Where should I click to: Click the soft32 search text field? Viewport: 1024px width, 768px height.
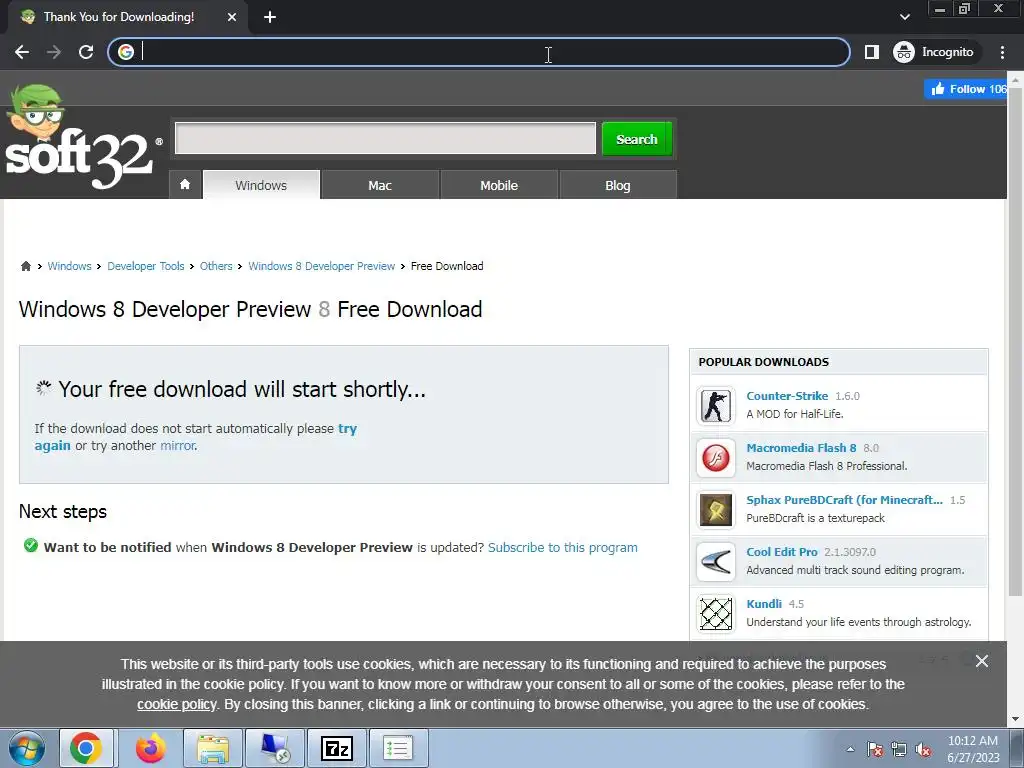(385, 138)
